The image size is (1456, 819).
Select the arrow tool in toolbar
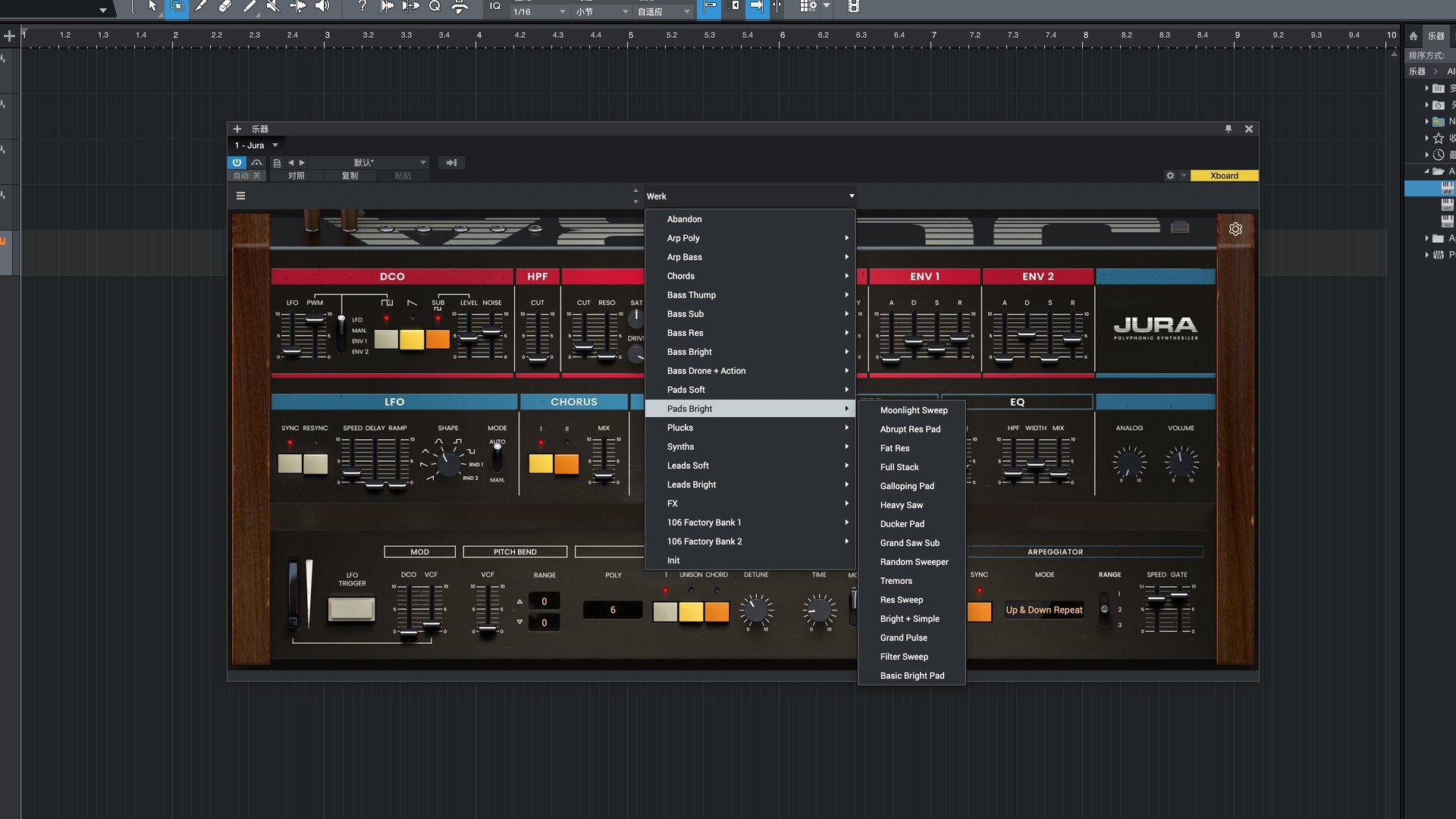[152, 6]
